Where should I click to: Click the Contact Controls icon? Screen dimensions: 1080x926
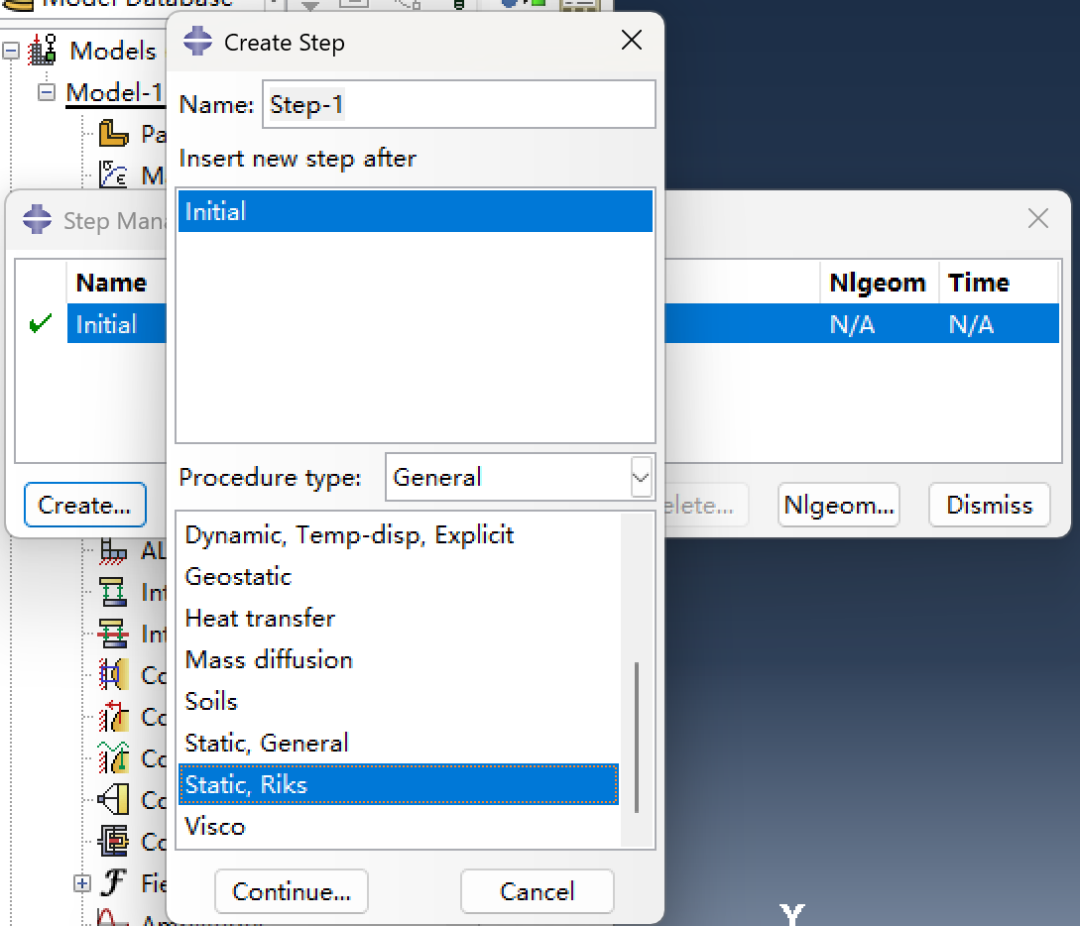tap(114, 675)
